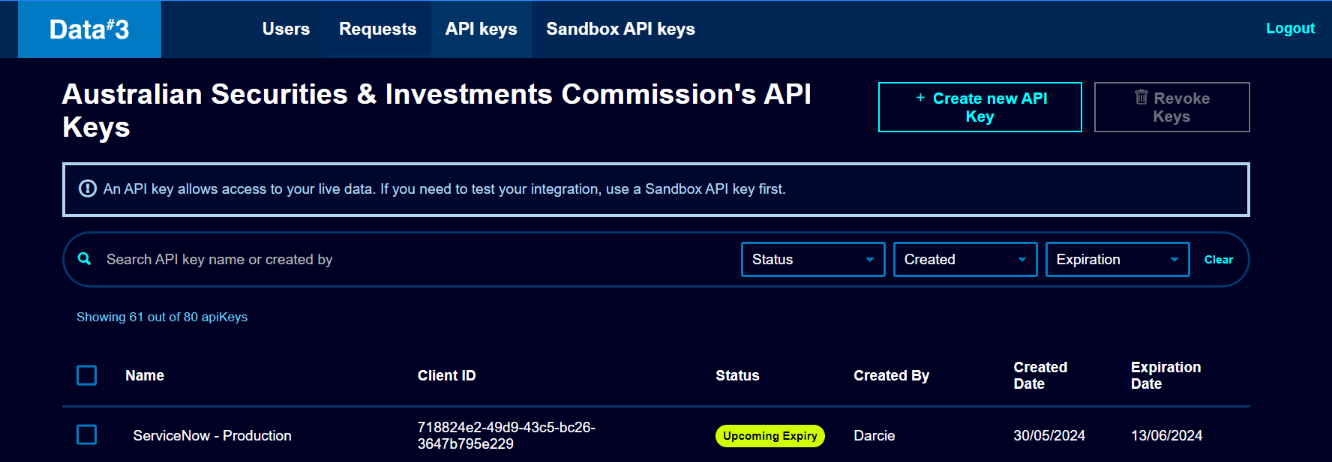Image resolution: width=1332 pixels, height=462 pixels.
Task: Tick the select-all checkbox in table header
Action: point(87,375)
